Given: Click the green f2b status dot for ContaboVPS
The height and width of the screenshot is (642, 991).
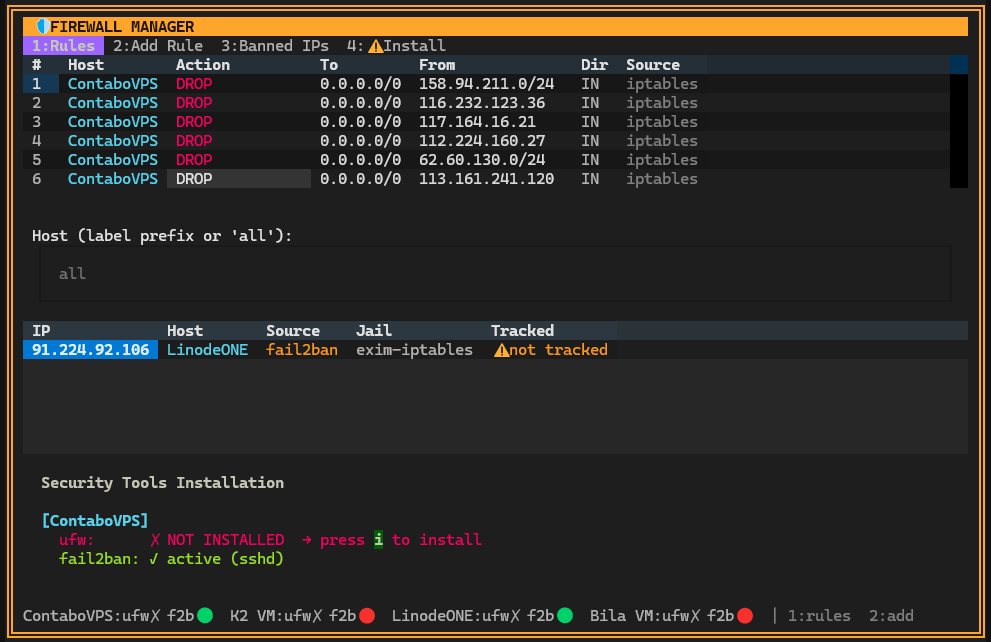Looking at the screenshot, I should click(x=203, y=616).
